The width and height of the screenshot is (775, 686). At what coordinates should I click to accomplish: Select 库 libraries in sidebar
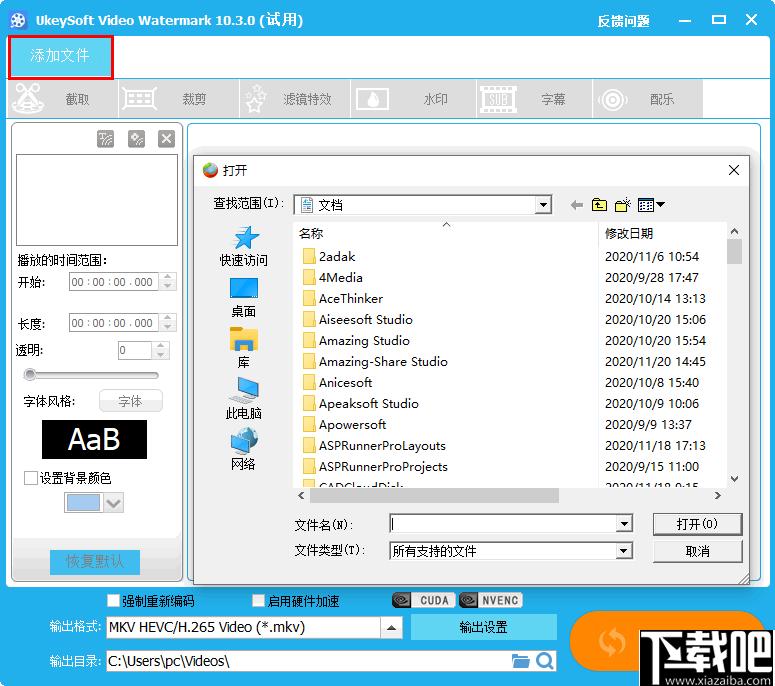click(x=244, y=347)
